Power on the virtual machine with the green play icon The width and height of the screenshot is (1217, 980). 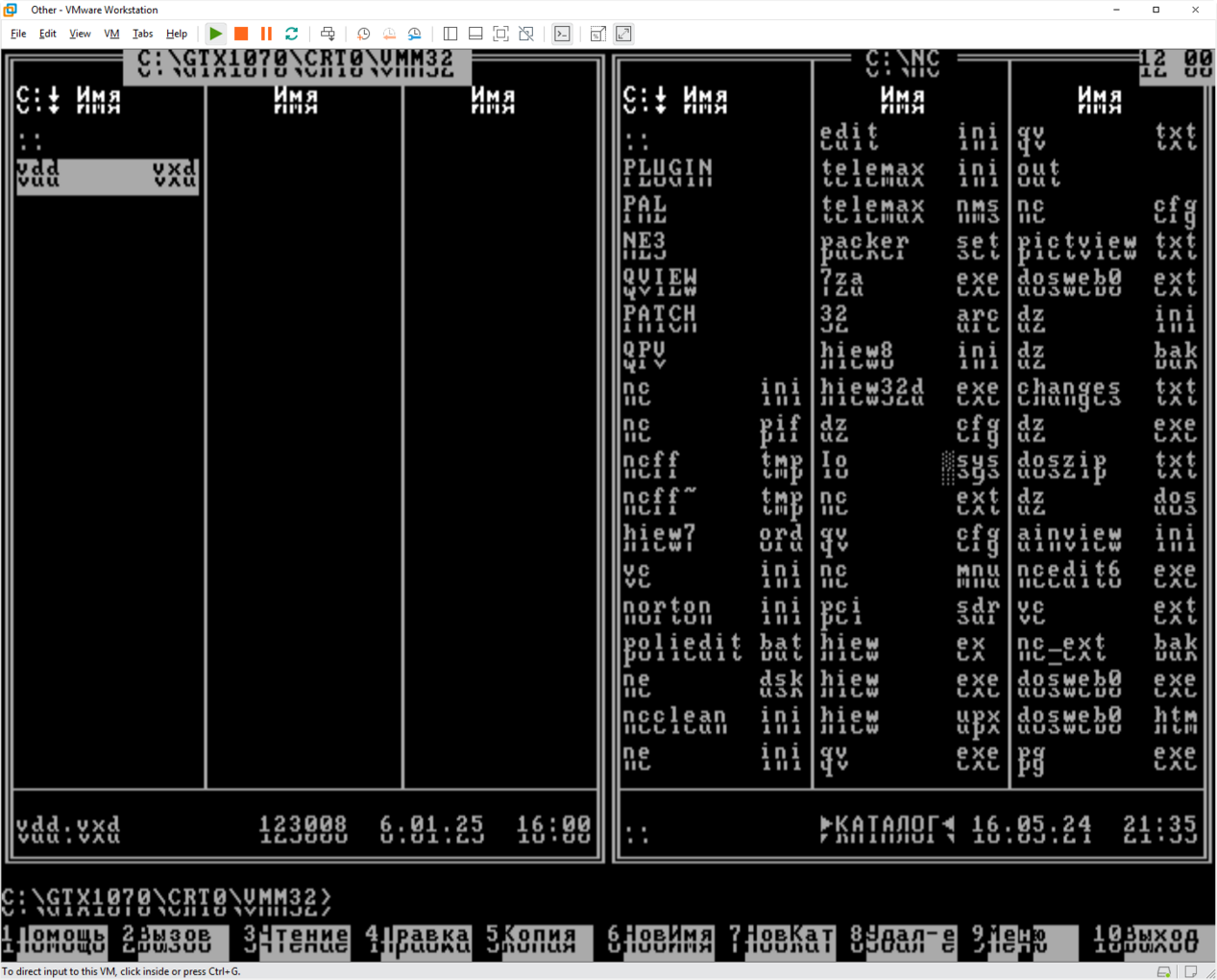(216, 34)
